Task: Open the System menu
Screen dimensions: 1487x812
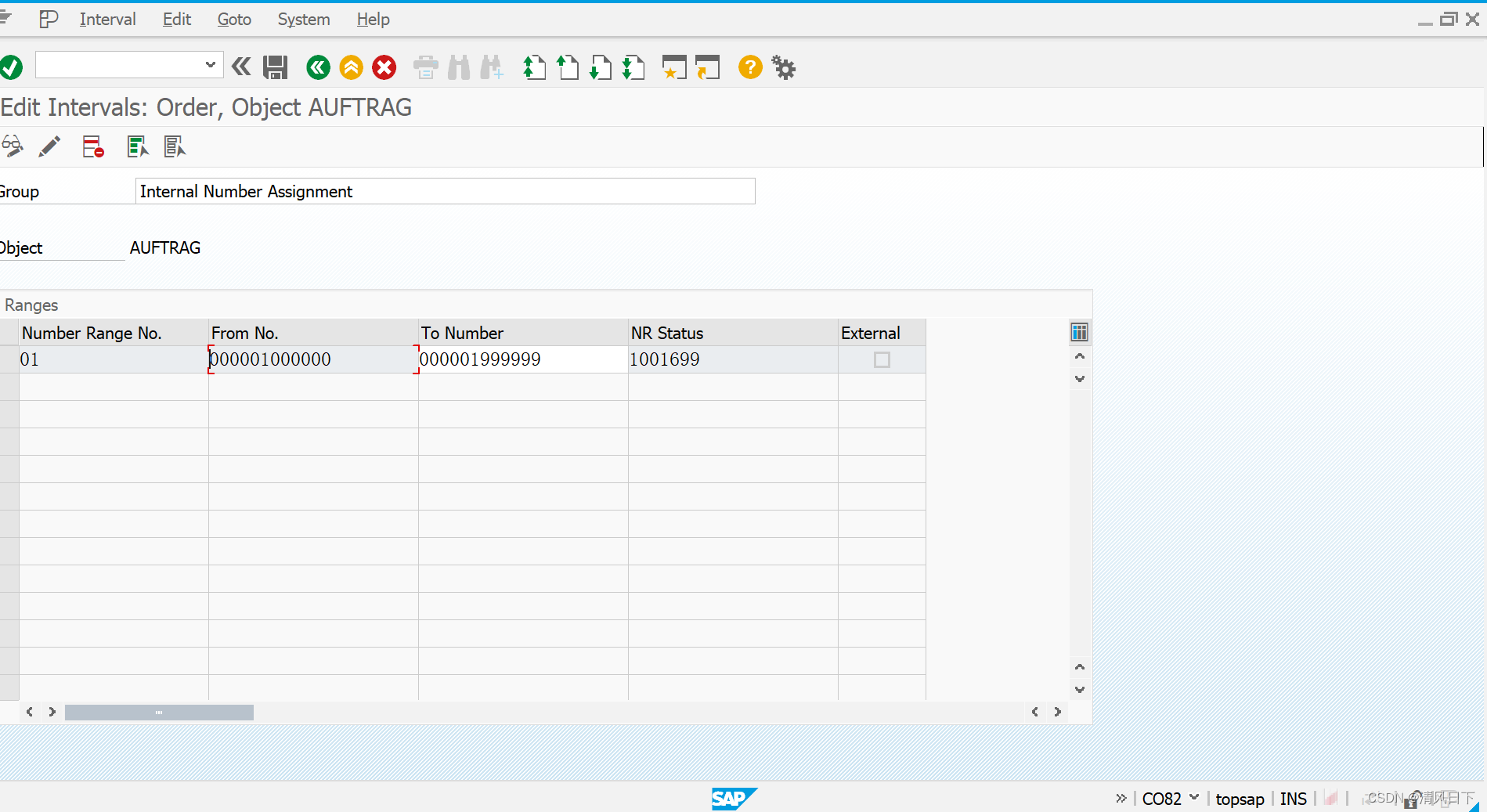Action: tap(304, 20)
